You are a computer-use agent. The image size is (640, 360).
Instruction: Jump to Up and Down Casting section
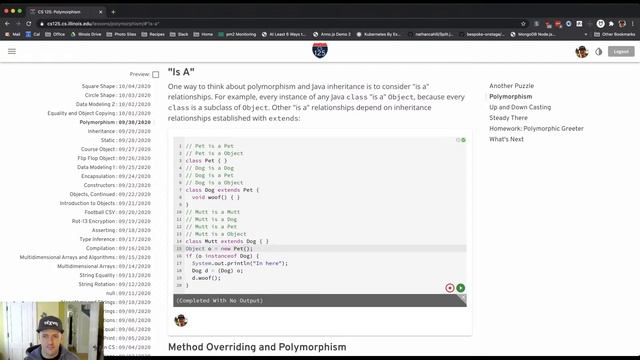click(520, 107)
